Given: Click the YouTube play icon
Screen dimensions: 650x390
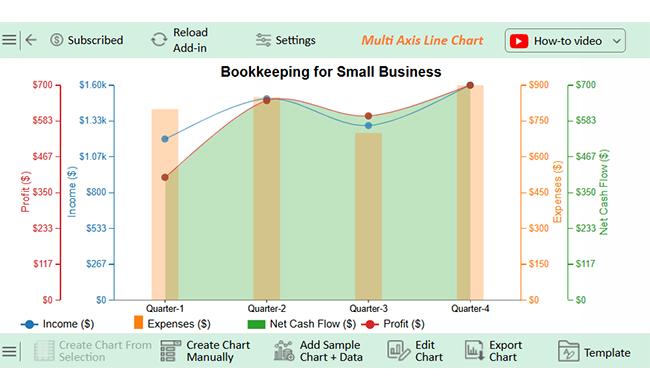Looking at the screenshot, I should (519, 41).
